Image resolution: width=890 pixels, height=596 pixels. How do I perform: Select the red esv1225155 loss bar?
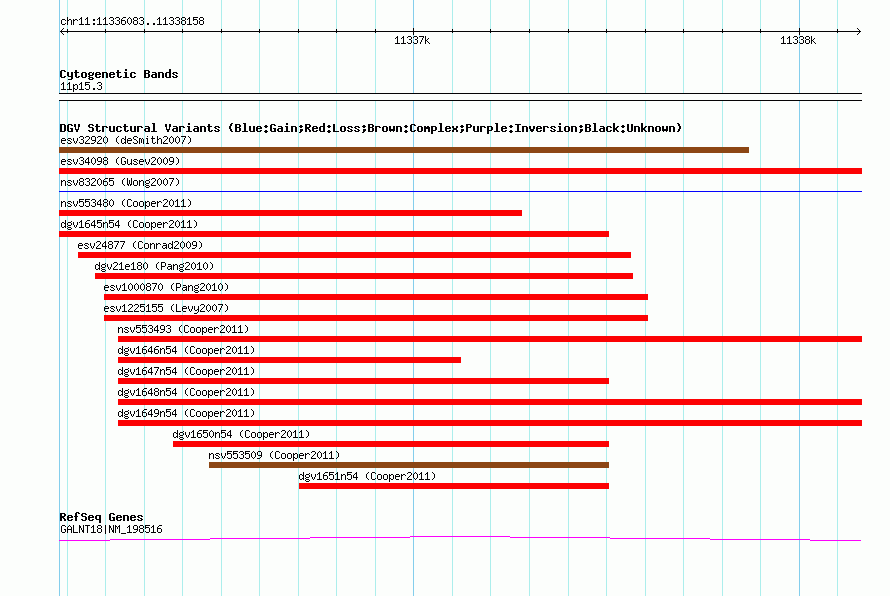pyautogui.click(x=376, y=318)
